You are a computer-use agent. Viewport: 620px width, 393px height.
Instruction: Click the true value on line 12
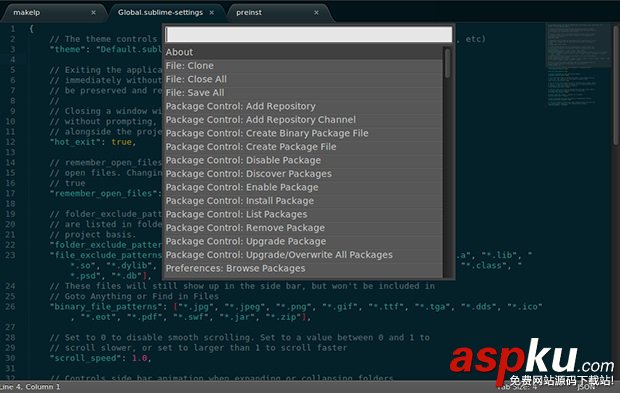[121, 142]
